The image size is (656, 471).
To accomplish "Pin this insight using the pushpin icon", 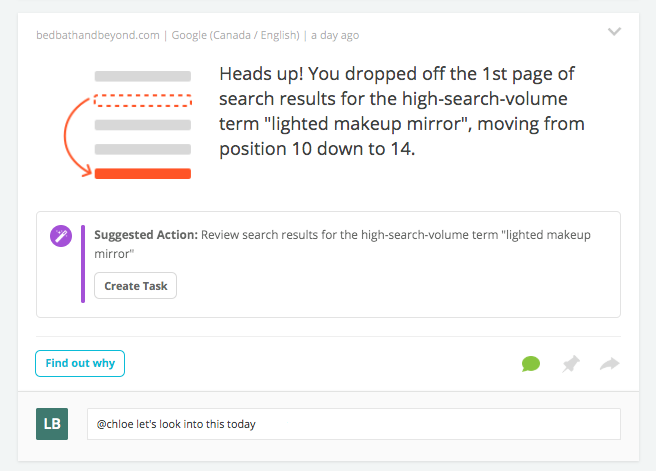I will 571,363.
